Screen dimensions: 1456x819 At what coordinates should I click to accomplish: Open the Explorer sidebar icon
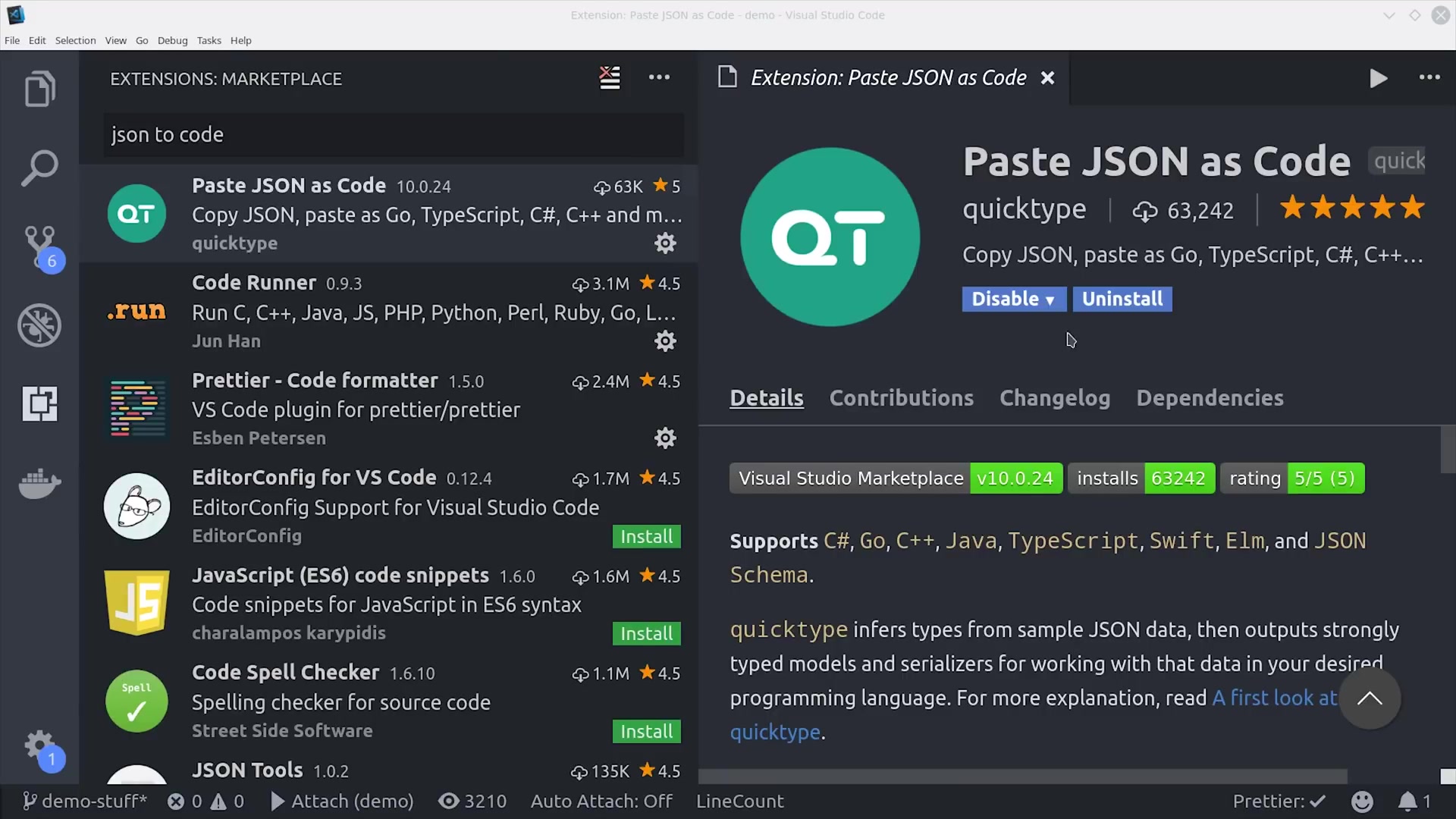click(x=40, y=89)
